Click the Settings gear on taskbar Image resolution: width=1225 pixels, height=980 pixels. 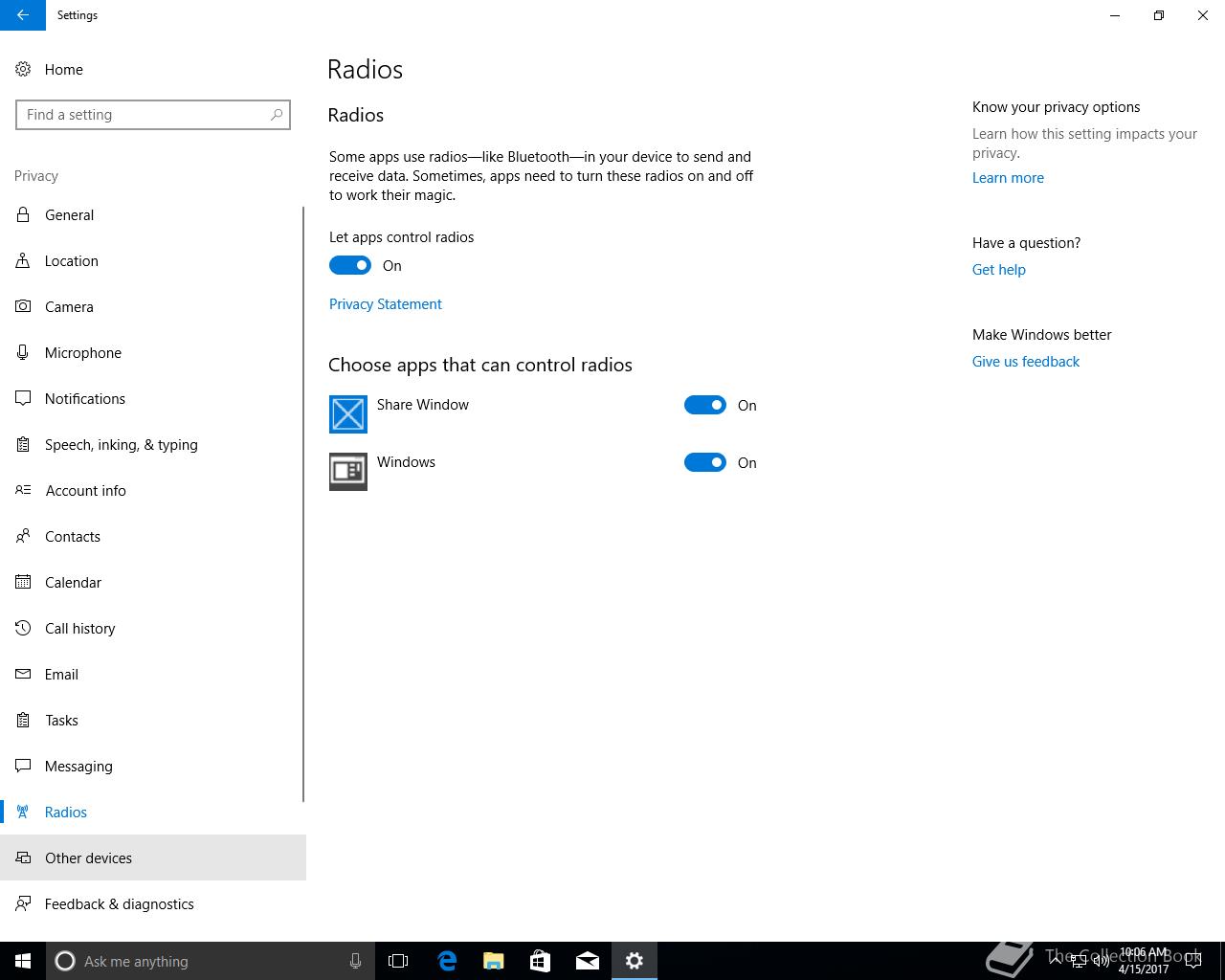[x=635, y=961]
